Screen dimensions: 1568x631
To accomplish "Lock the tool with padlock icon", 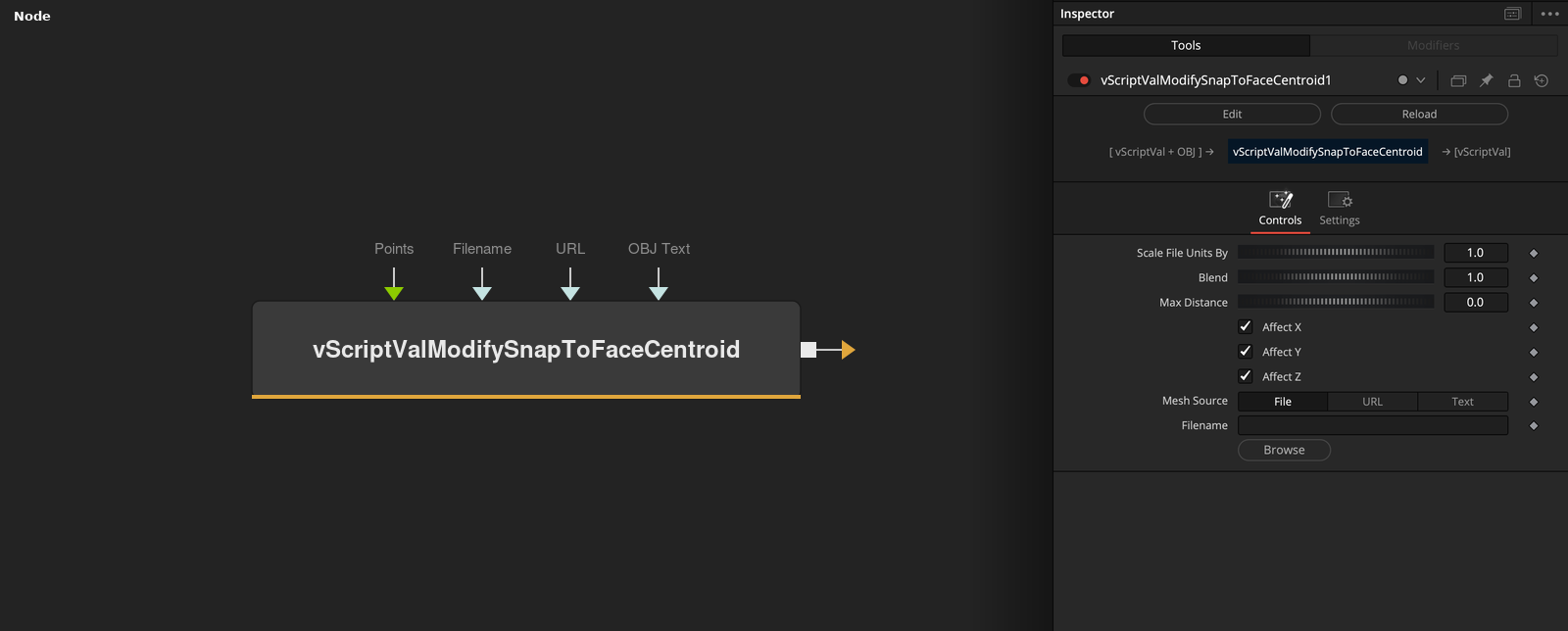I will click(x=1514, y=80).
